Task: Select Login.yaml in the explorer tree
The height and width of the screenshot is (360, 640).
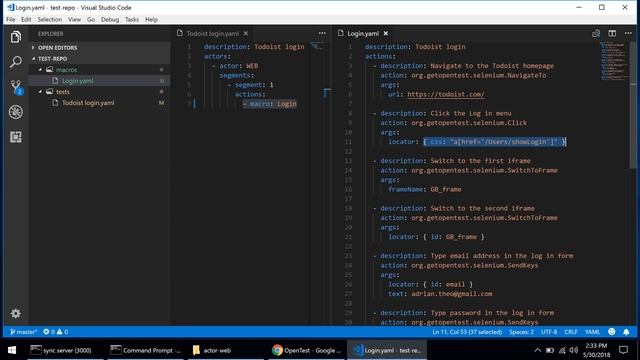Action: [x=100, y=81]
